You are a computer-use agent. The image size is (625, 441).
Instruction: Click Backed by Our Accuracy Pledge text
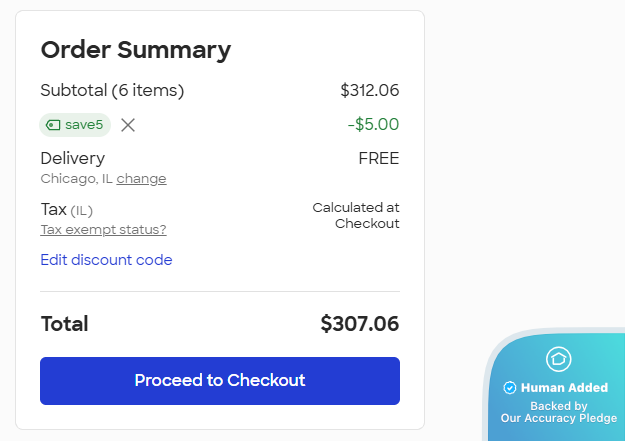tap(558, 412)
